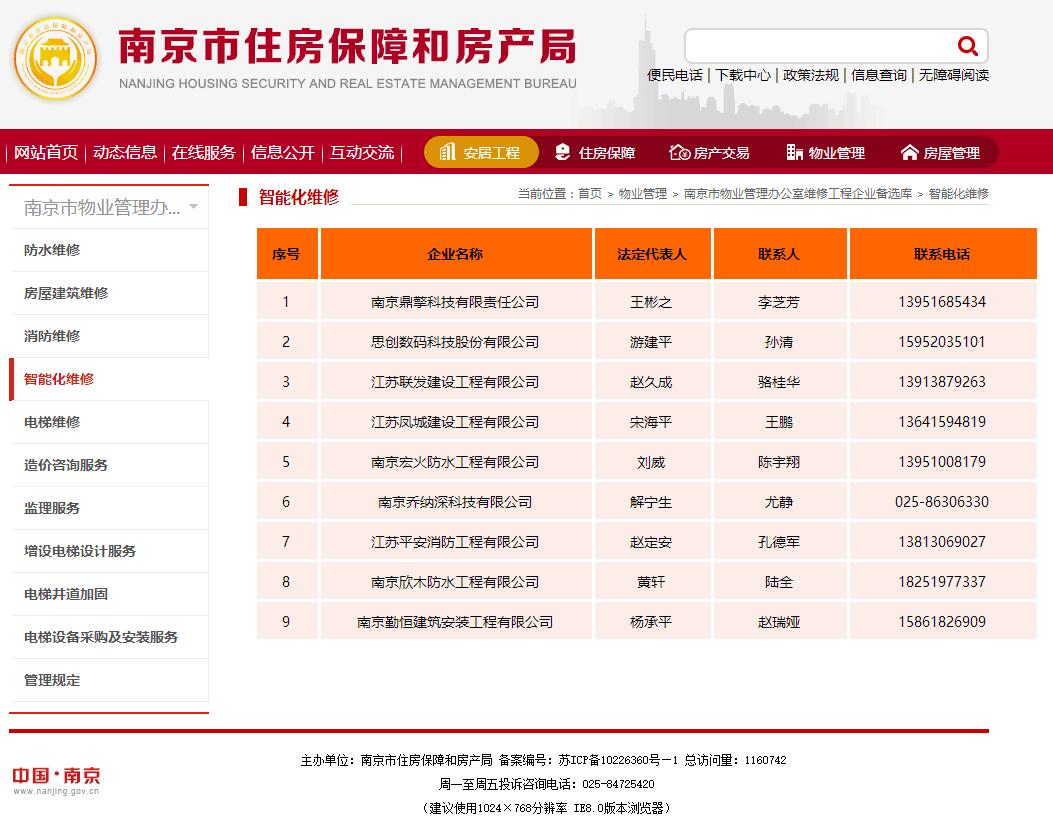Expand the 南京市物业管理办 sidebar dropdown arrow
This screenshot has height=828, width=1053.
(x=193, y=206)
